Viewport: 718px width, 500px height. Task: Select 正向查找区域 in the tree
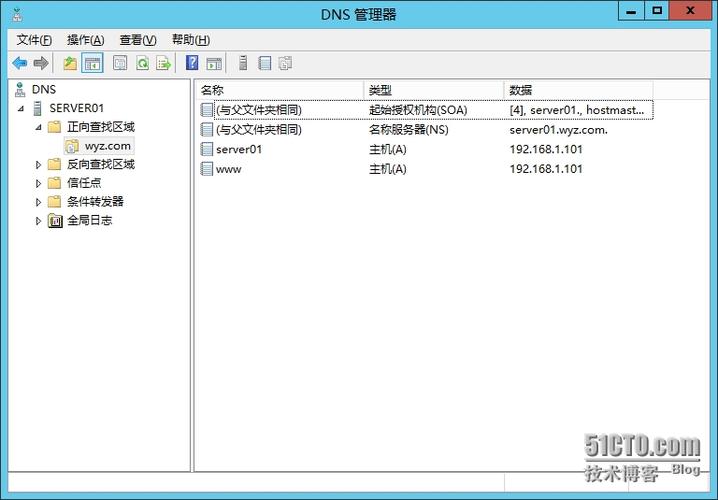pos(101,127)
